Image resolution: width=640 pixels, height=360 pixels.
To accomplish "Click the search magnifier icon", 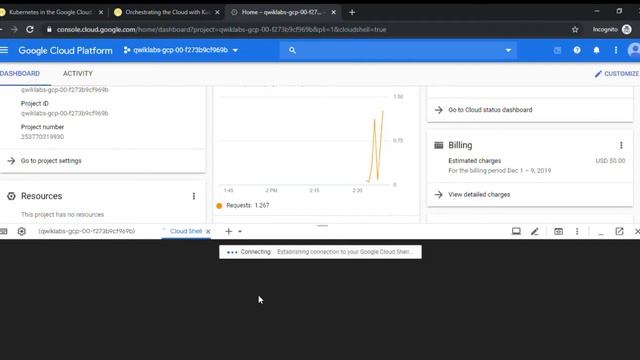I will [x=292, y=50].
